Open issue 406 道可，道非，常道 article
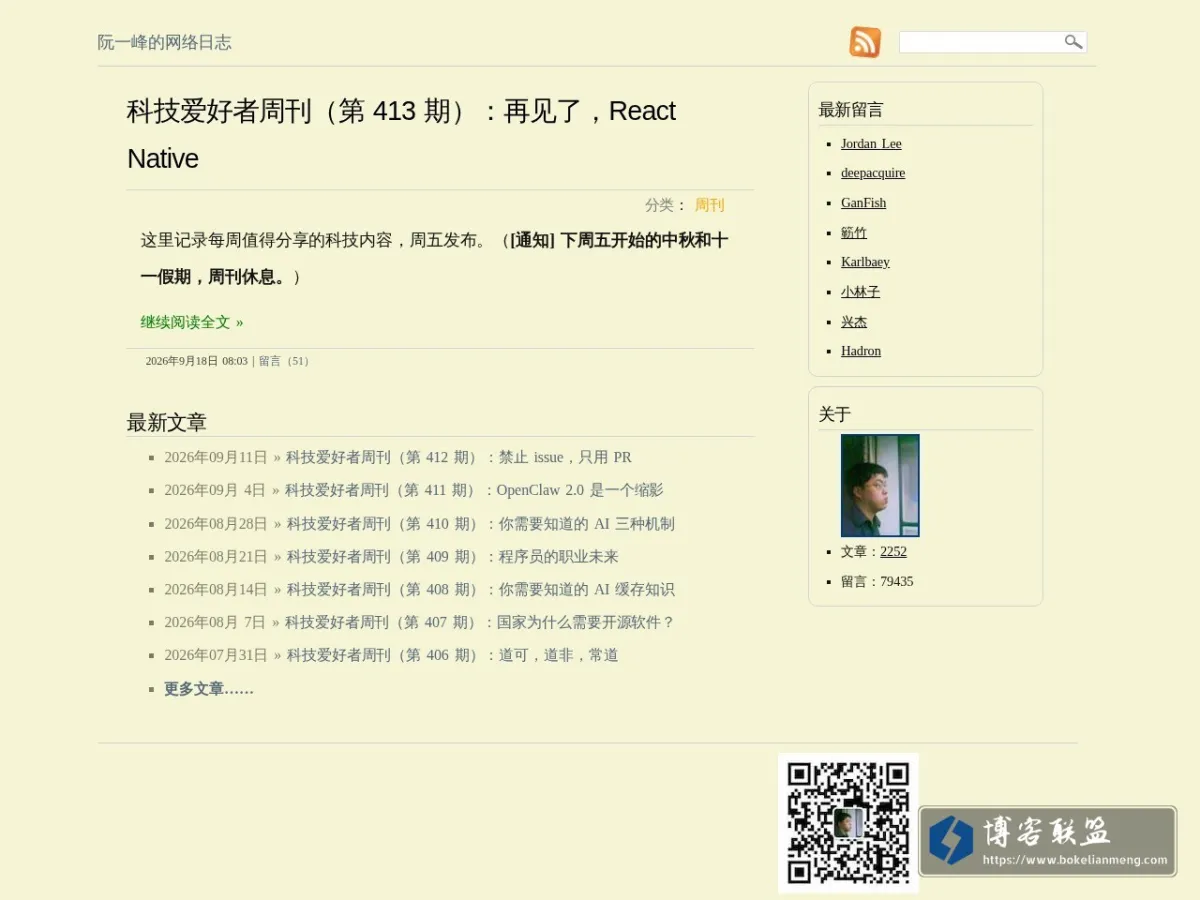The width and height of the screenshot is (1200, 900). pyautogui.click(x=453, y=655)
